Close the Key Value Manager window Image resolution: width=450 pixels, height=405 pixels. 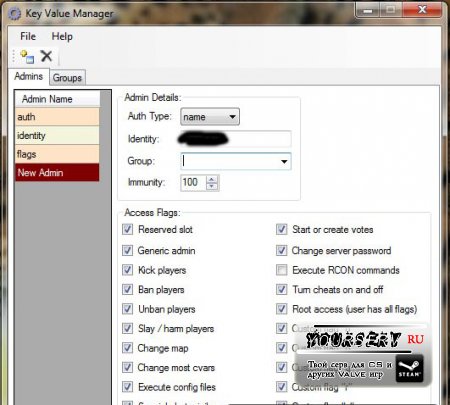422,10
